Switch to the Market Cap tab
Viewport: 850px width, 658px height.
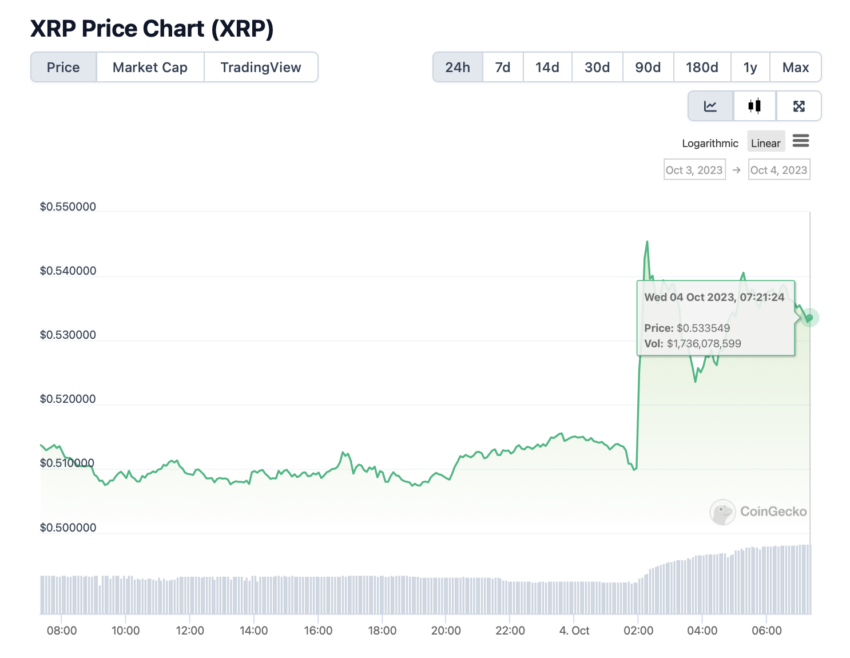tap(150, 67)
